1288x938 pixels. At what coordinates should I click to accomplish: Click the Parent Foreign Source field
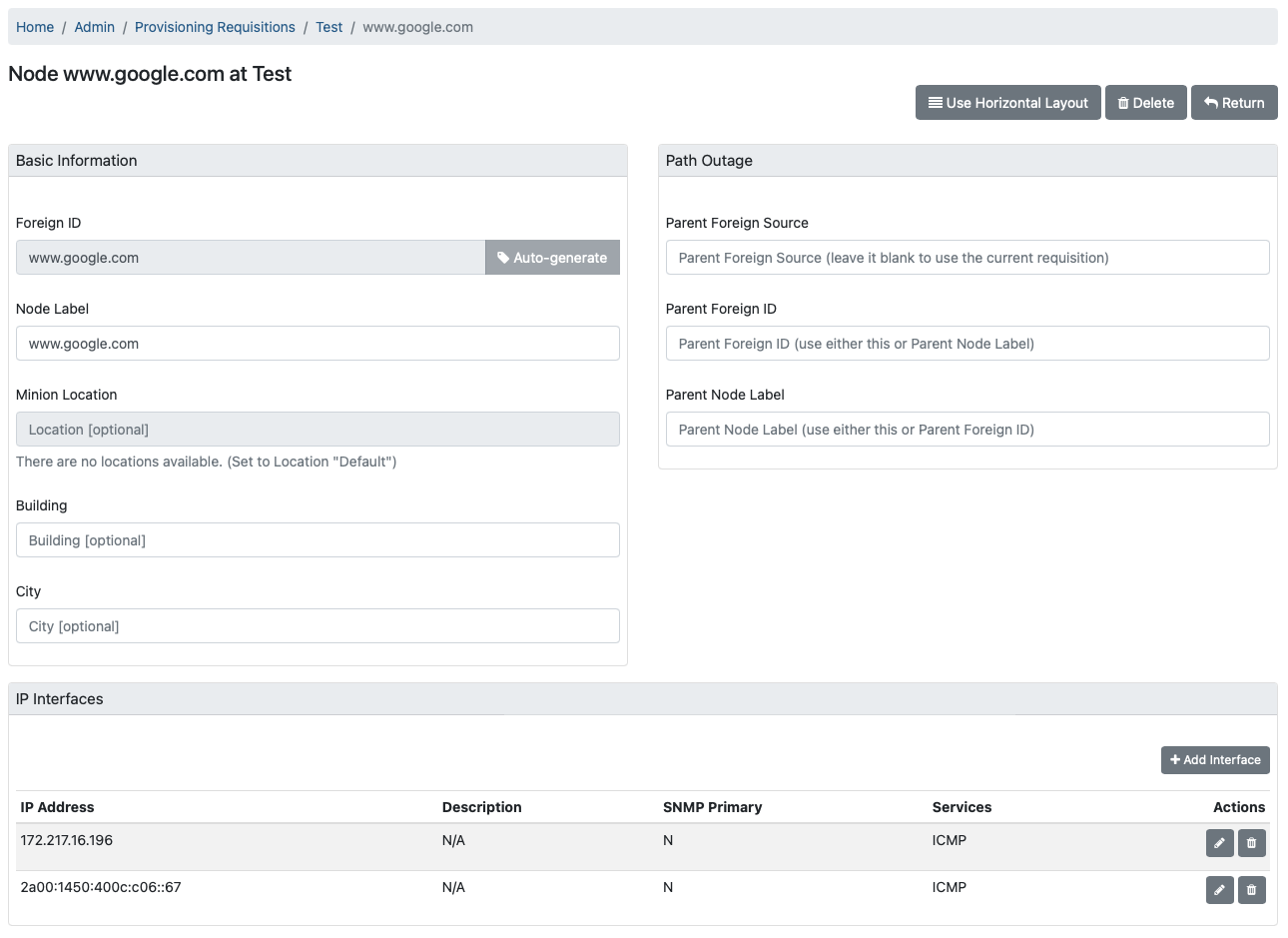point(966,258)
